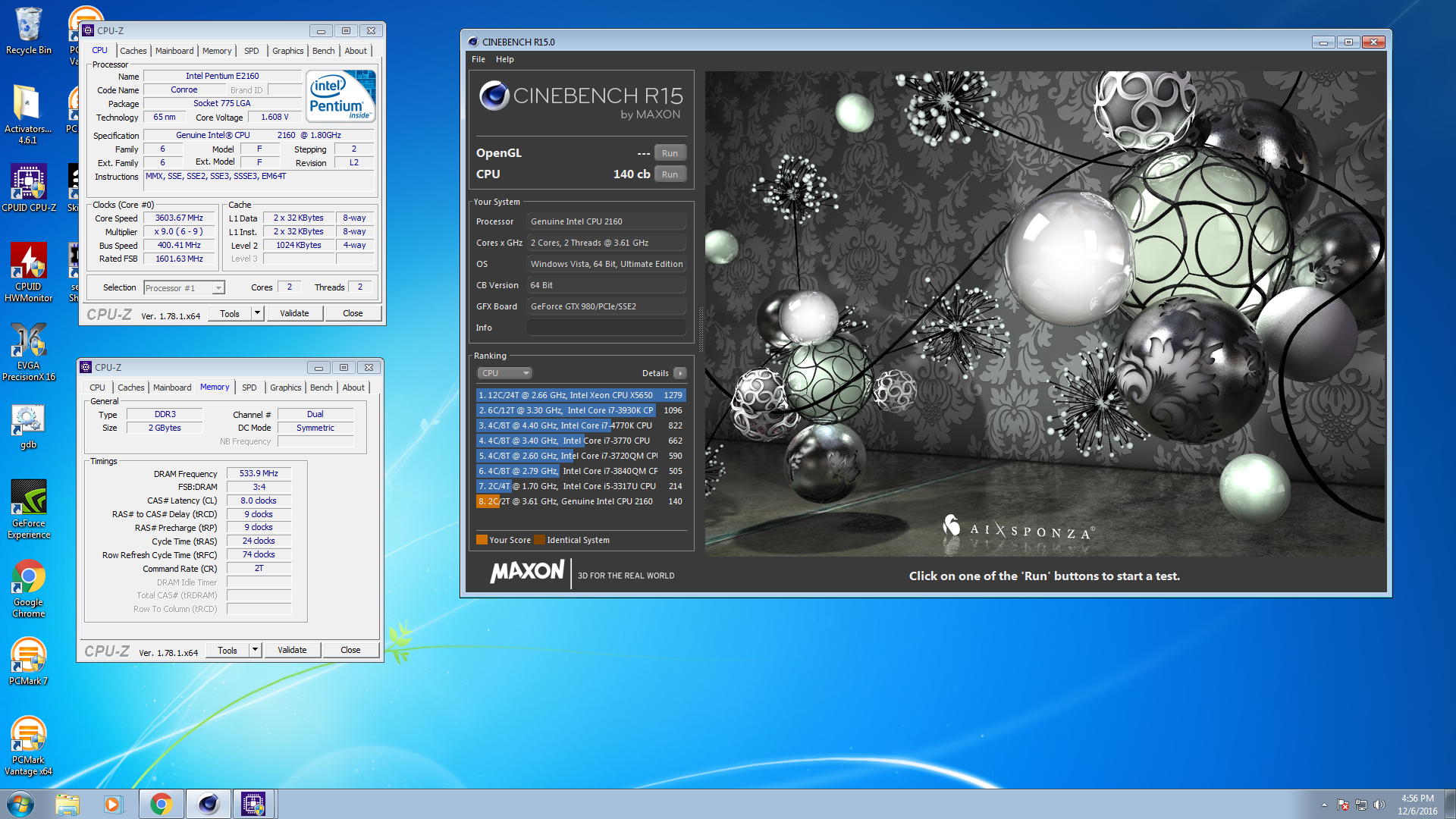Open Bench tab in lower CPU-Z window
Image resolution: width=1456 pixels, height=819 pixels.
point(322,388)
